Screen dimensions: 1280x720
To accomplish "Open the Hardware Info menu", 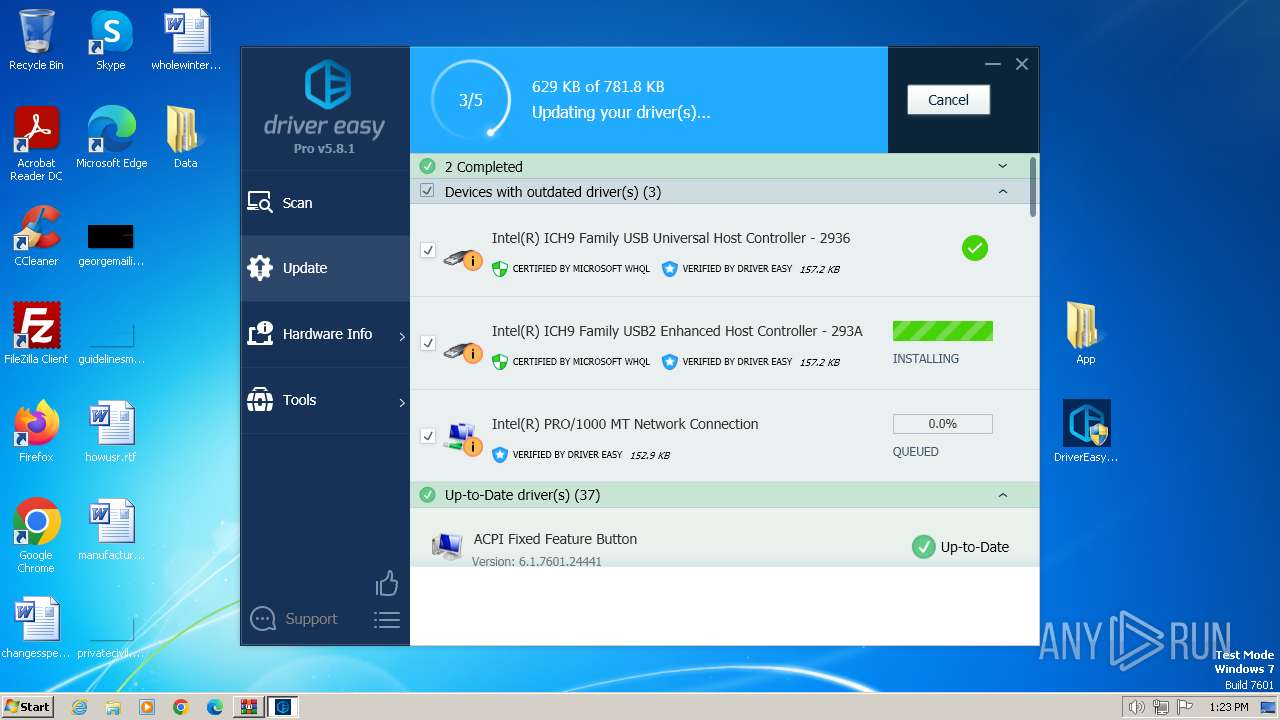I will pos(325,334).
